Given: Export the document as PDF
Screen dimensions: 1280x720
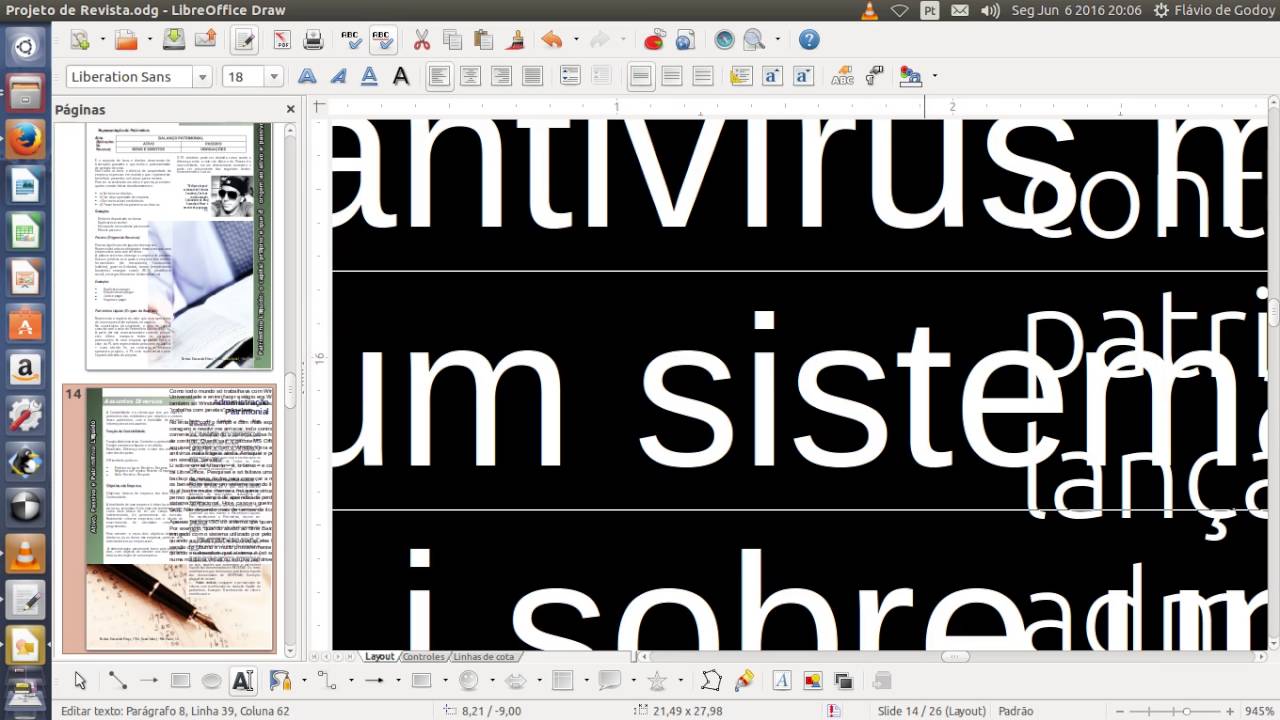Looking at the screenshot, I should point(282,40).
